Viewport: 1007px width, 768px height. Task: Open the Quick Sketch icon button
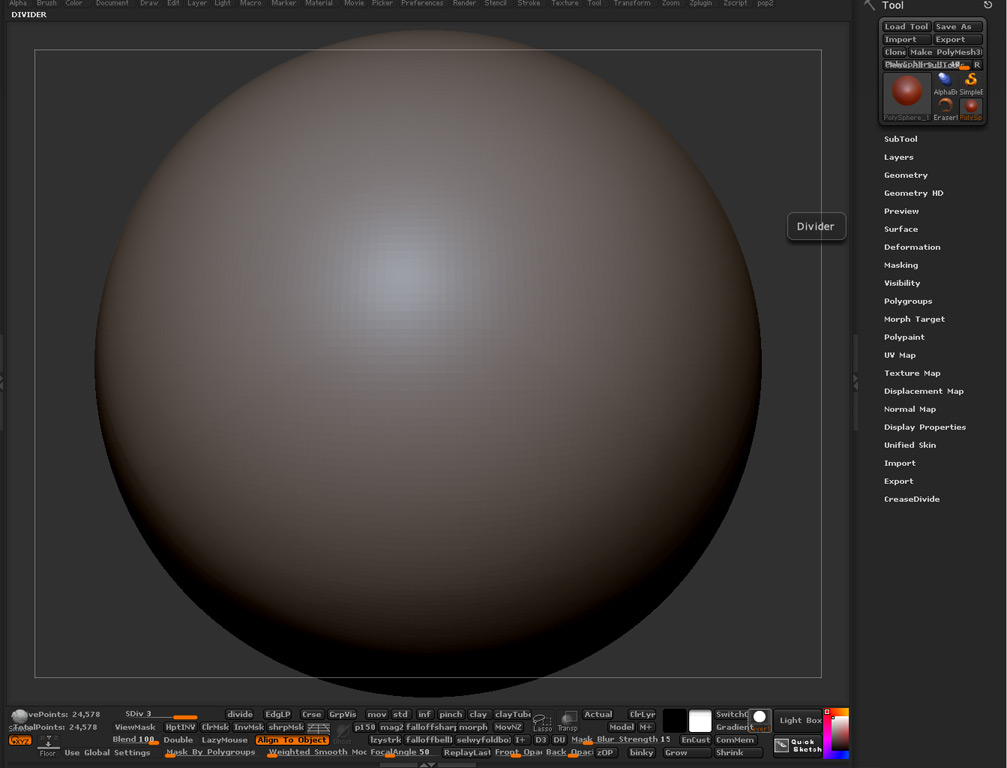pyautogui.click(x=798, y=746)
